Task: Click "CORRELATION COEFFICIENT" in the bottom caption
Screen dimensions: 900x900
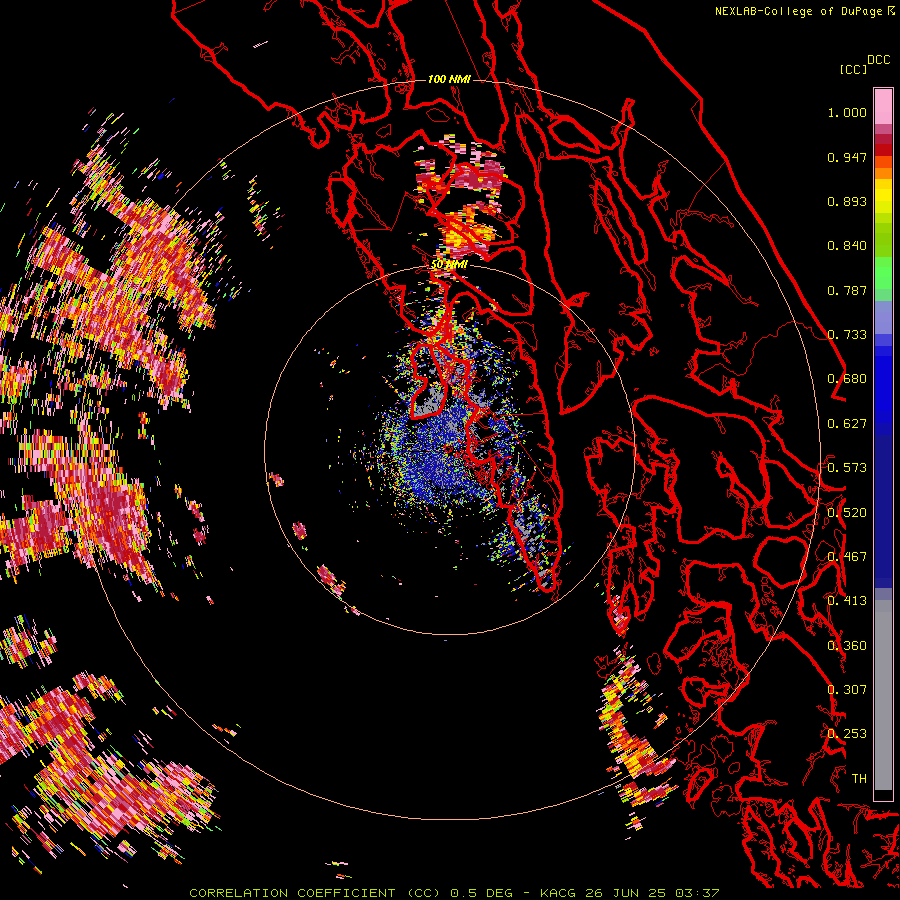Action: 294,893
